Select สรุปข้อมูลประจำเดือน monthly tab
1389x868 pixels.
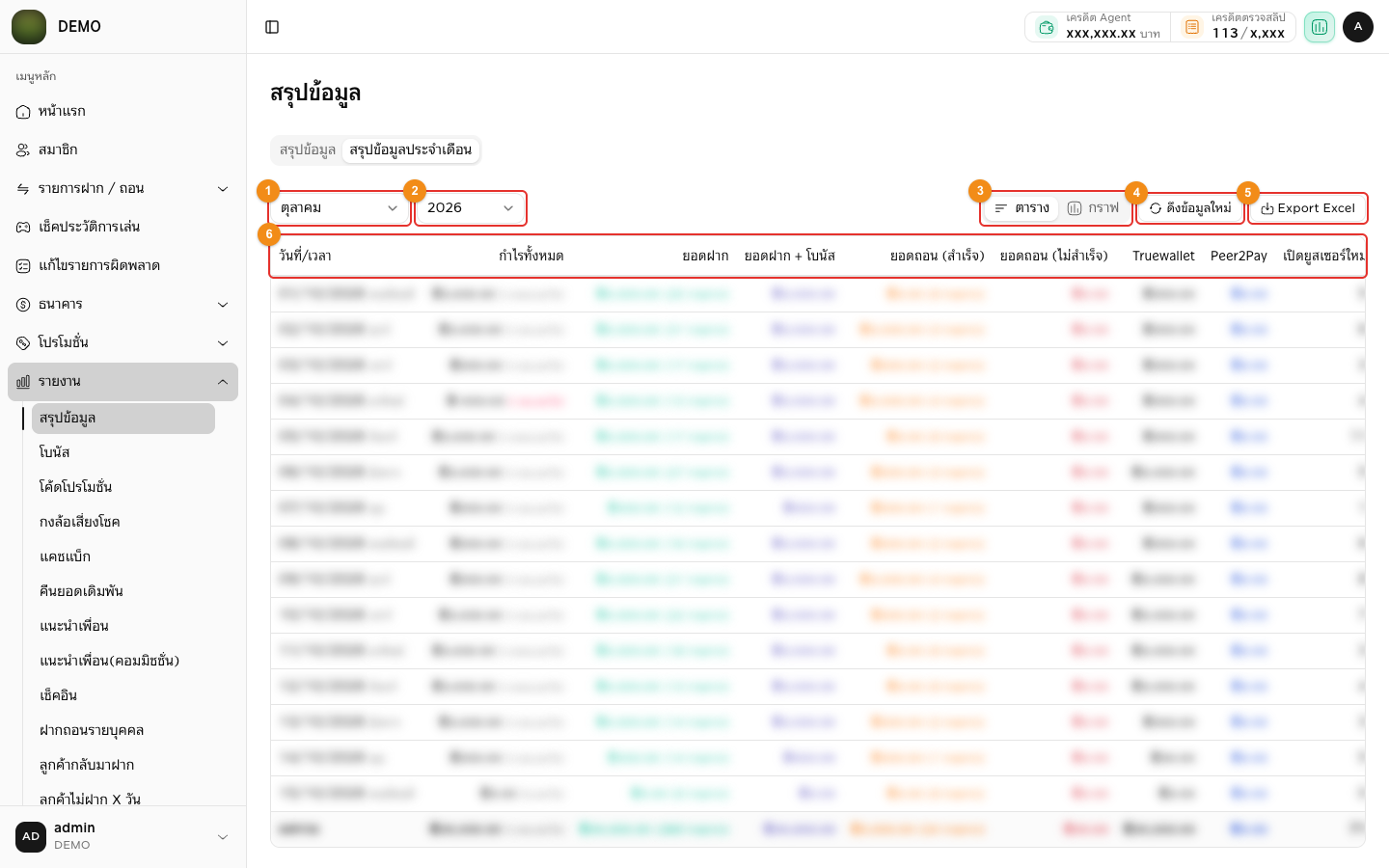(x=410, y=149)
